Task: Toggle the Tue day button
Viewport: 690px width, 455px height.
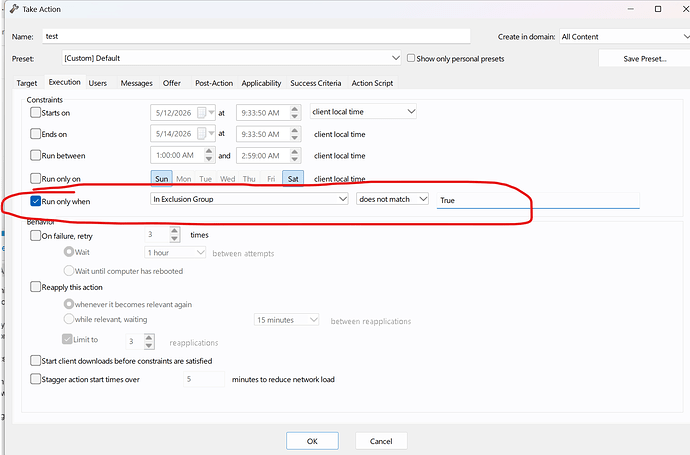Action: [x=206, y=179]
